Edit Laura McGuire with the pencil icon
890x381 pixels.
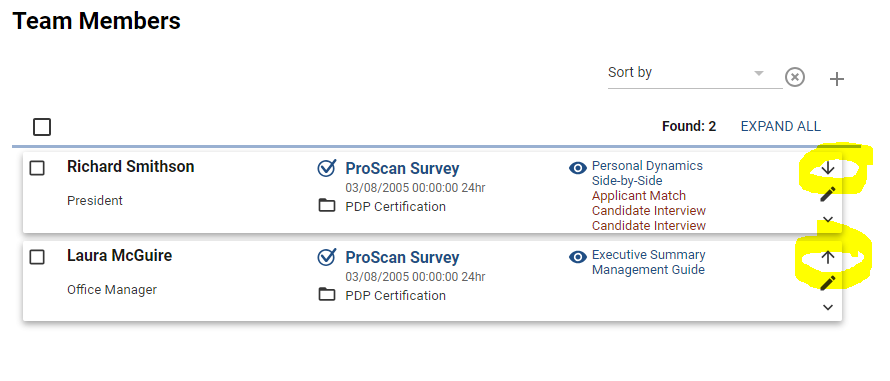(x=828, y=282)
